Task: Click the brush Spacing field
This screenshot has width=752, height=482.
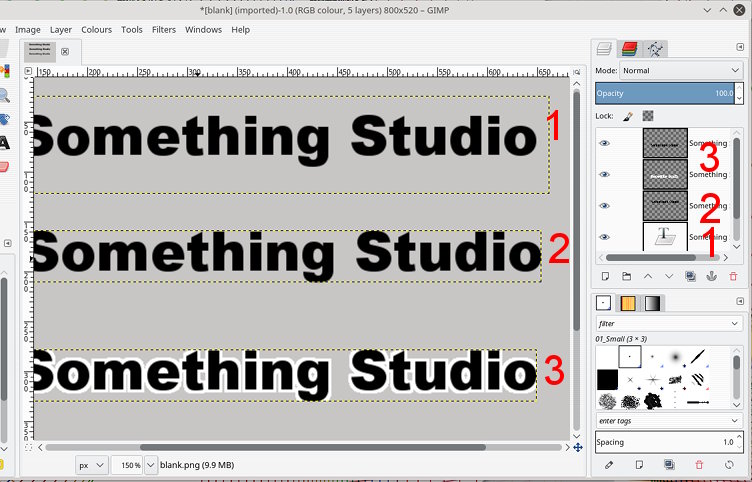Action: pos(665,442)
